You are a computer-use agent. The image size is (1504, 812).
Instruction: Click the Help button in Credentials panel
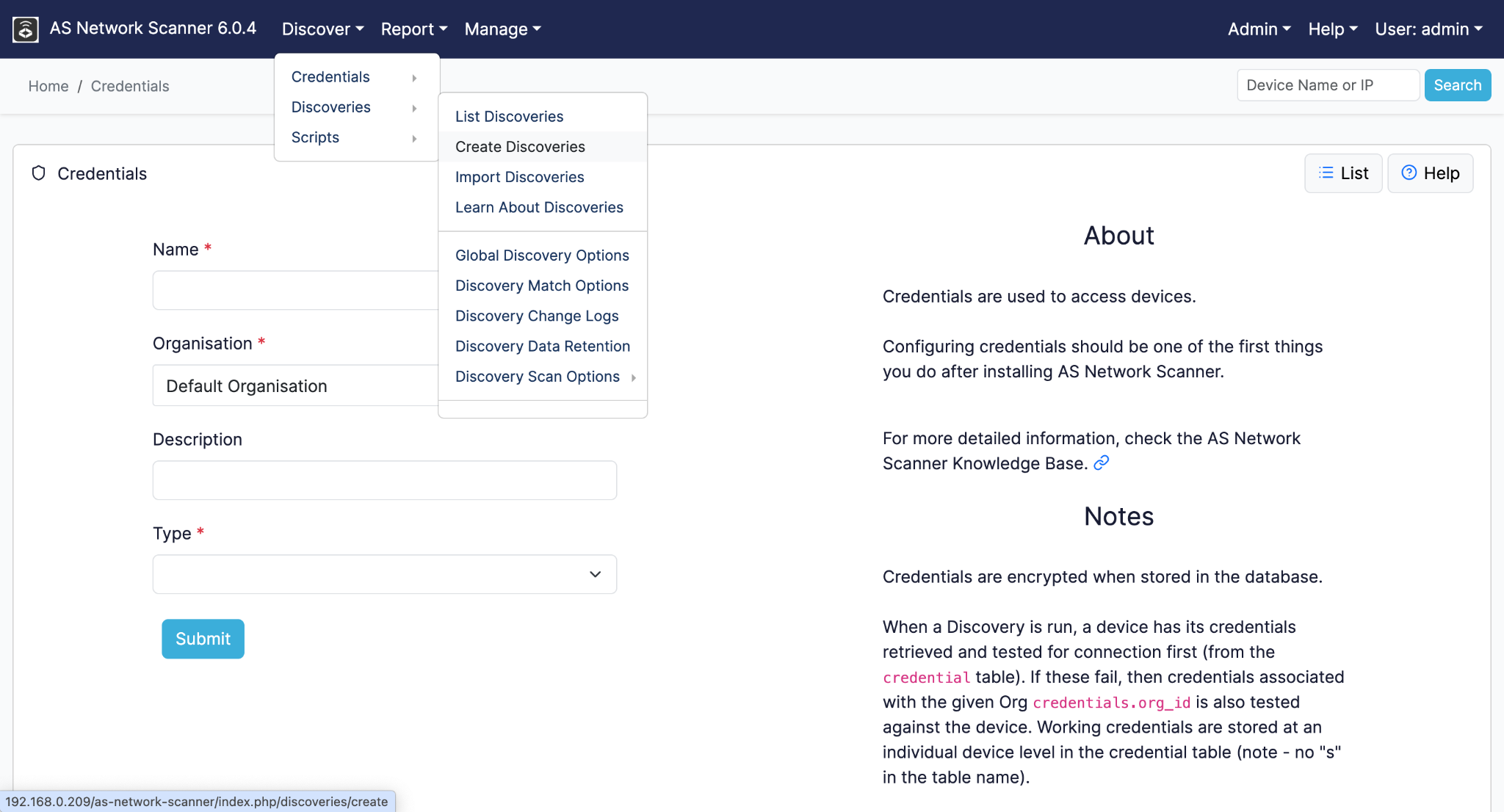[1430, 173]
